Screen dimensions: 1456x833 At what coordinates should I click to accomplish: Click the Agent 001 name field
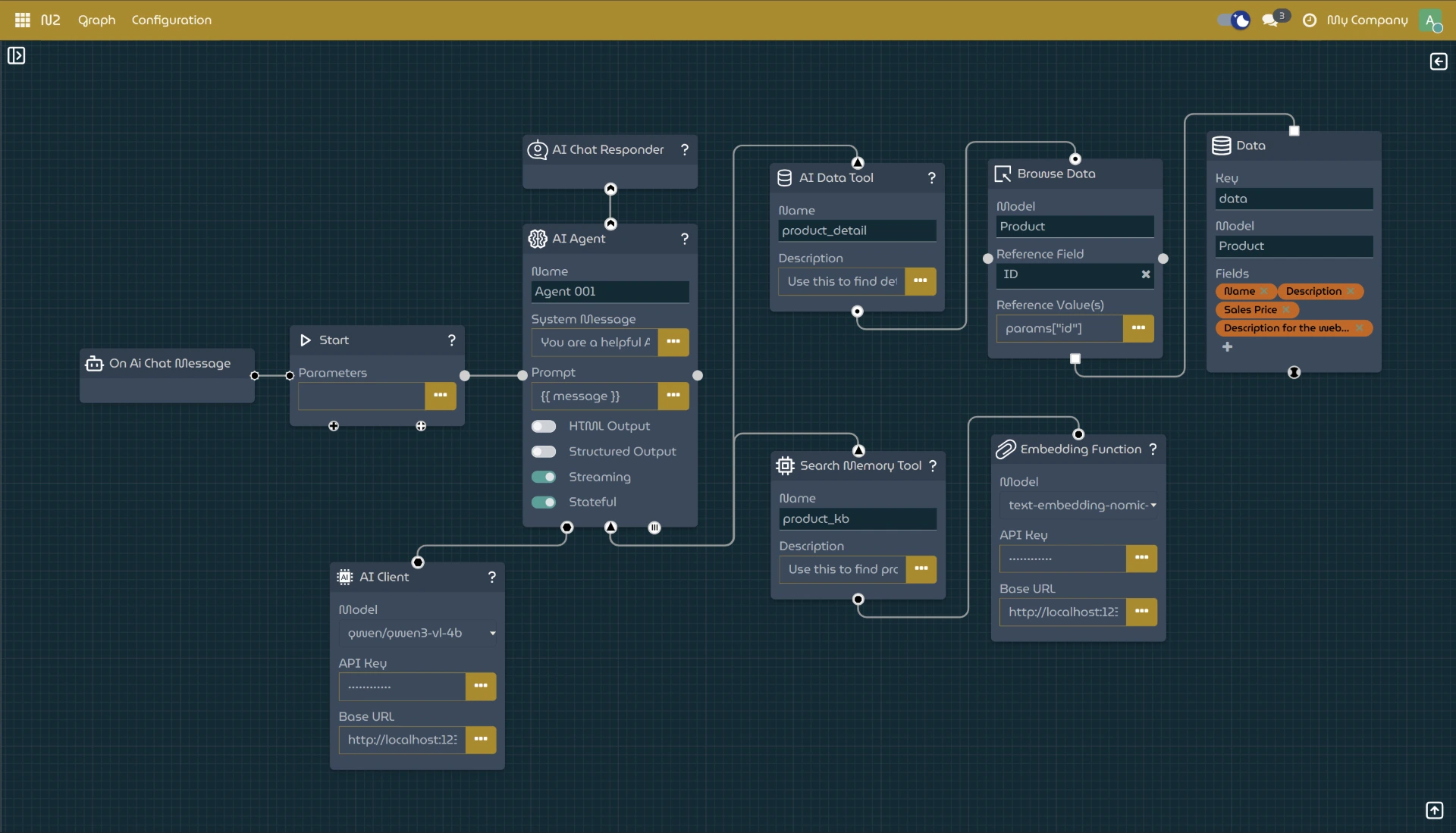tap(610, 292)
